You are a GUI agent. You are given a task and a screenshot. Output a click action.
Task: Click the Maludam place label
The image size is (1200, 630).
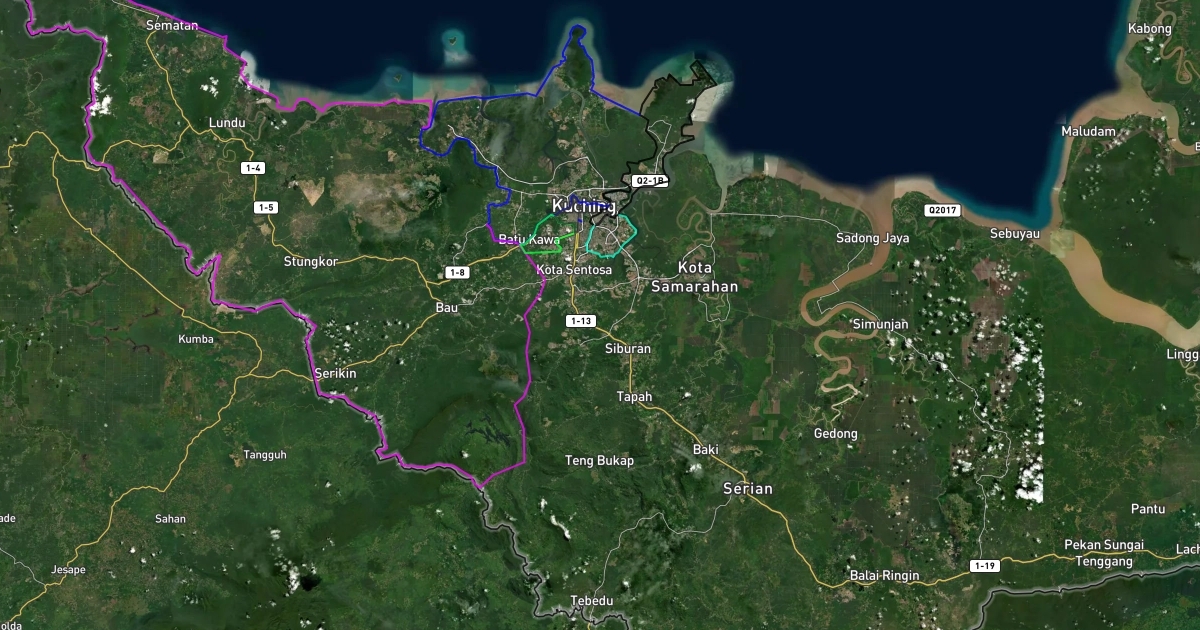coord(1088,131)
